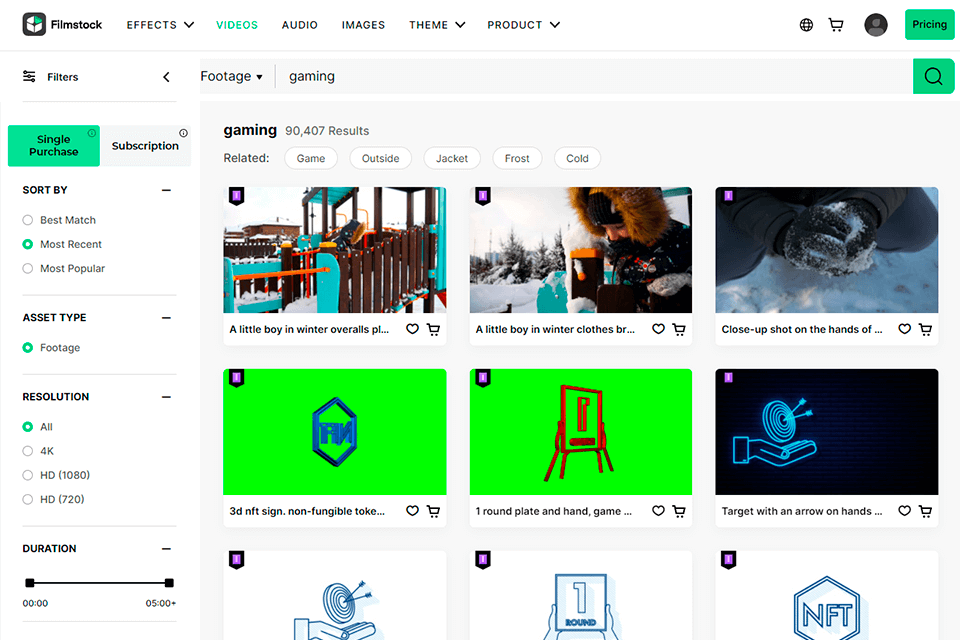Click the related tag Outside
This screenshot has width=960, height=640.
click(380, 158)
